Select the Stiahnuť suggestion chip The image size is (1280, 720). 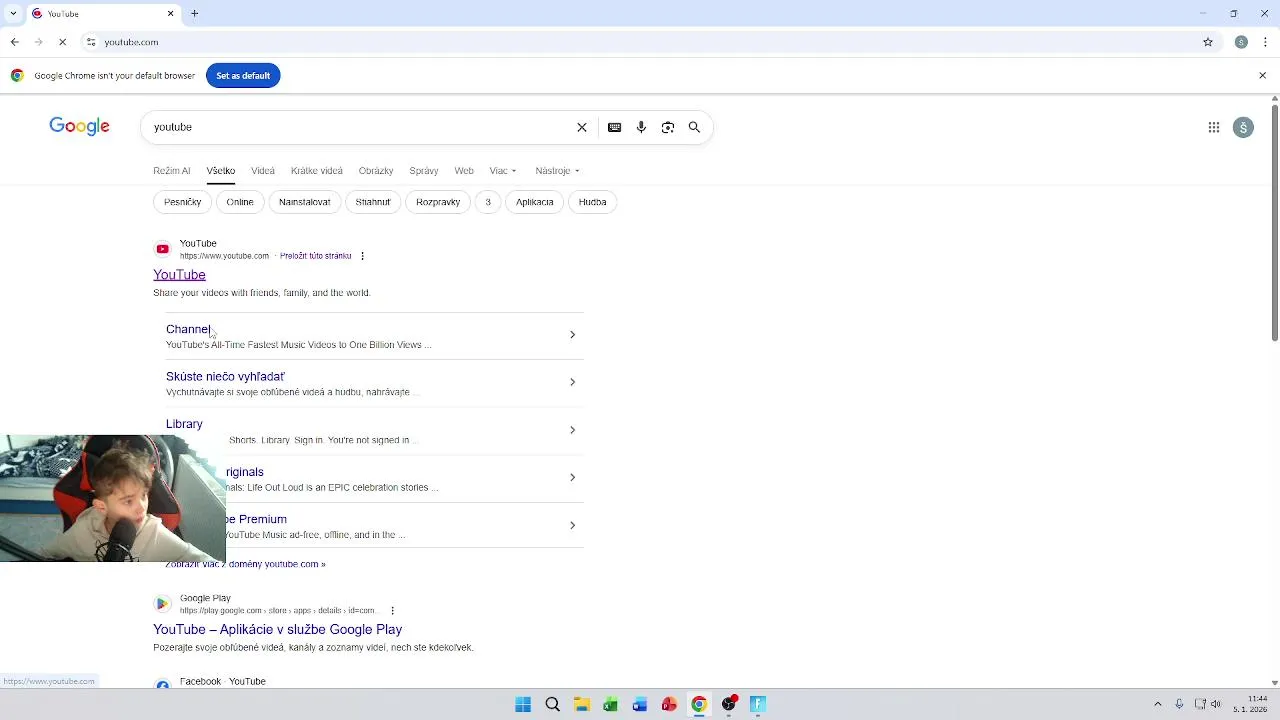373,202
